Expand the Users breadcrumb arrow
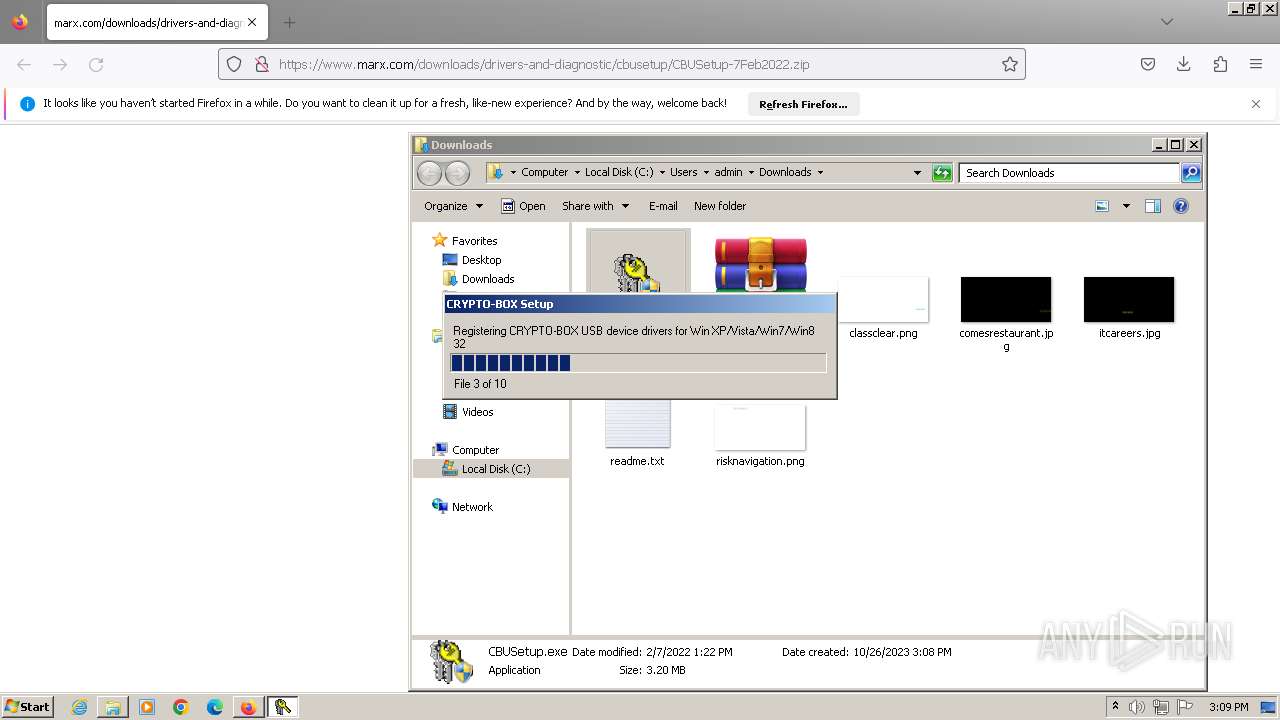 tap(706, 172)
